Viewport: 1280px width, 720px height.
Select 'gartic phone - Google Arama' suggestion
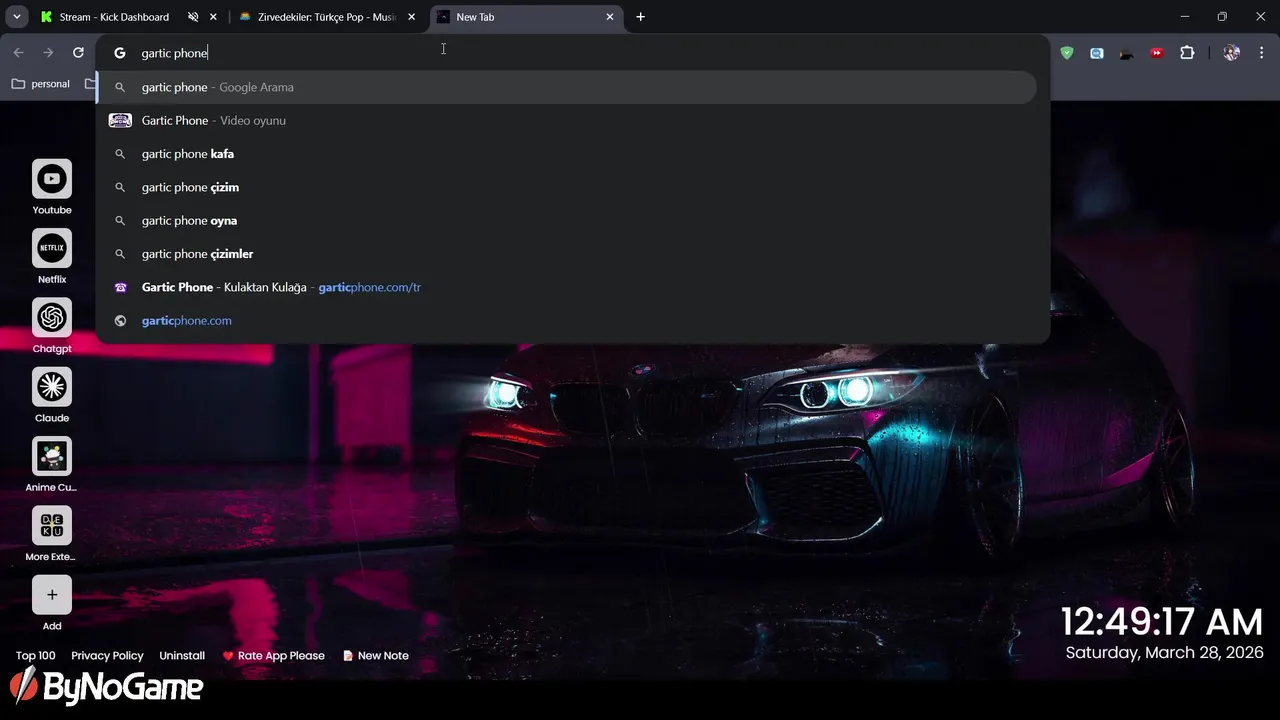[566, 87]
